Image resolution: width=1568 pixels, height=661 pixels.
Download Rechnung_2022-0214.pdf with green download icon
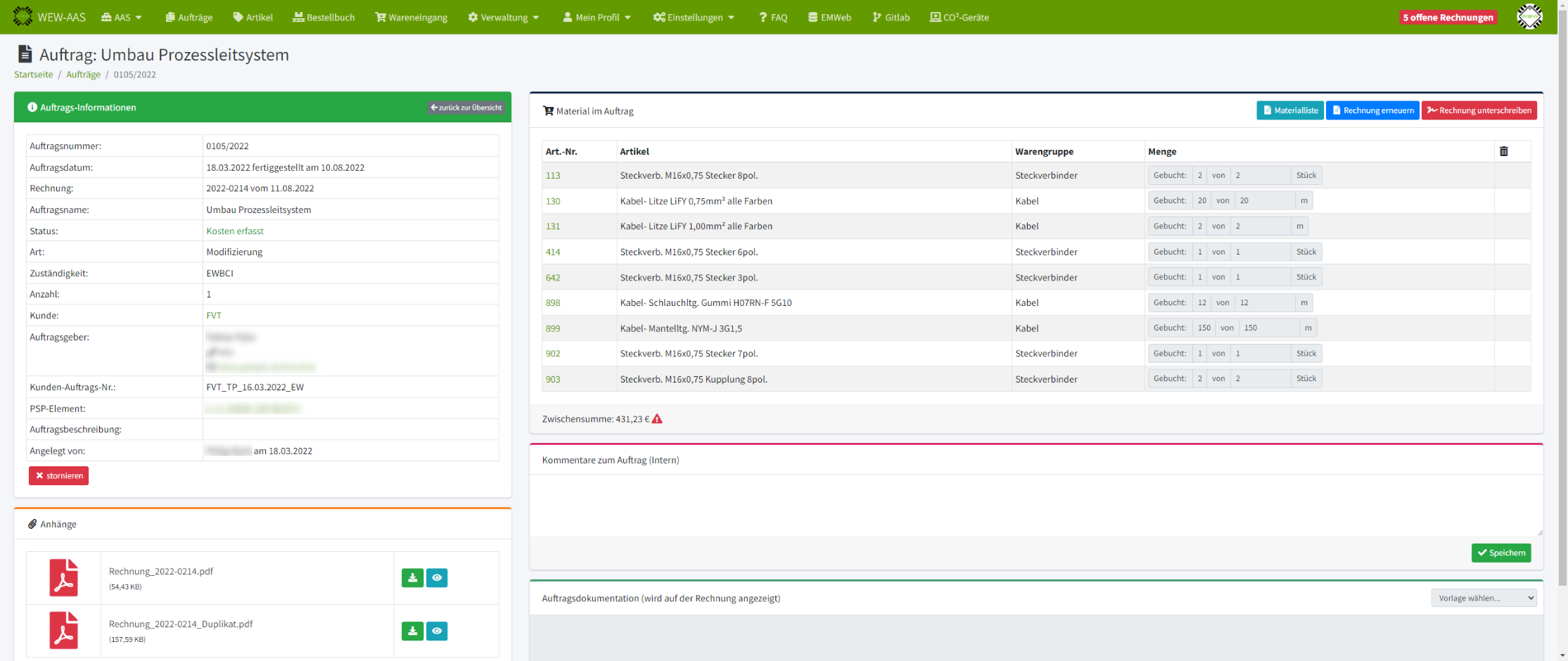(x=412, y=577)
